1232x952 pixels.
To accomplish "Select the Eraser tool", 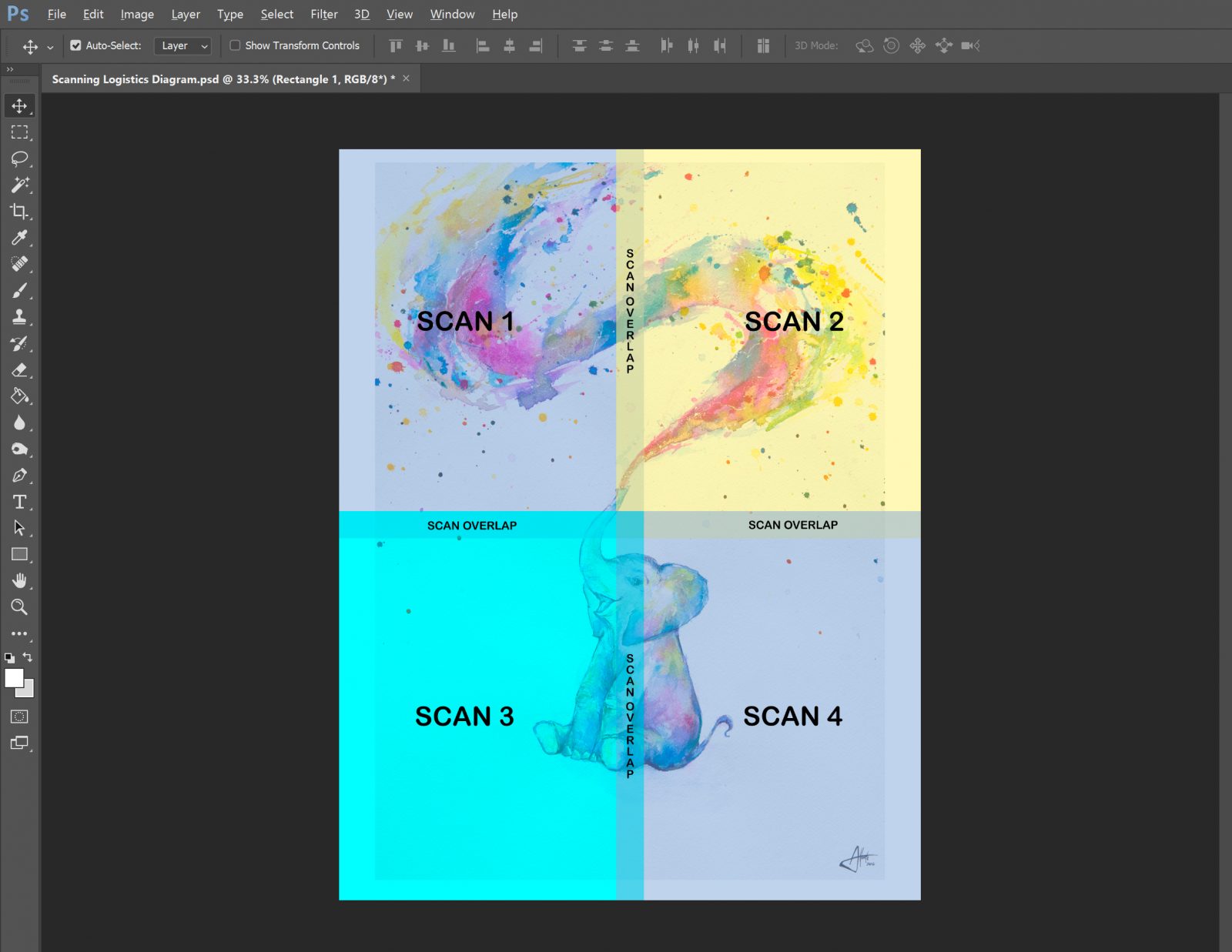I will pos(19,369).
